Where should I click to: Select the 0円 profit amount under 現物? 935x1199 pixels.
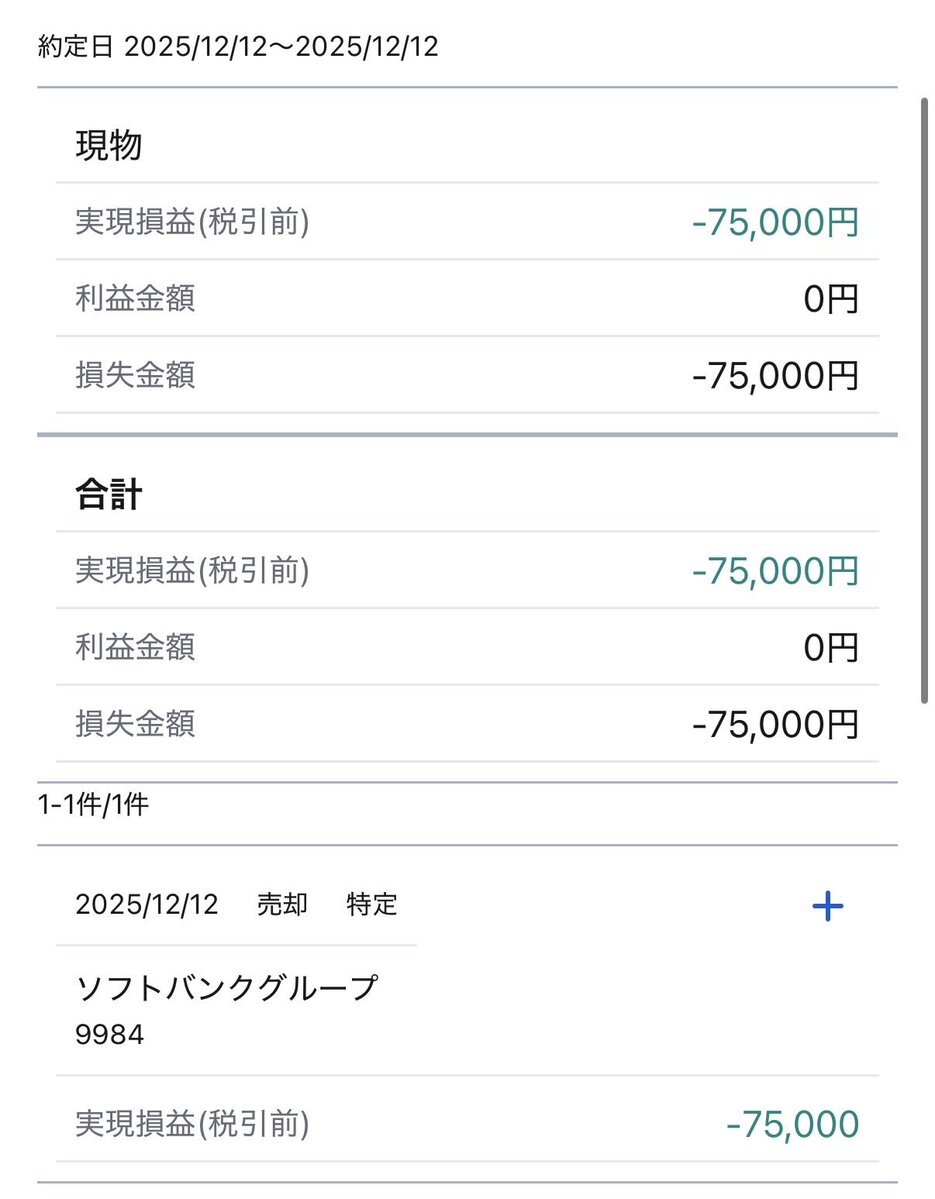[x=831, y=299]
